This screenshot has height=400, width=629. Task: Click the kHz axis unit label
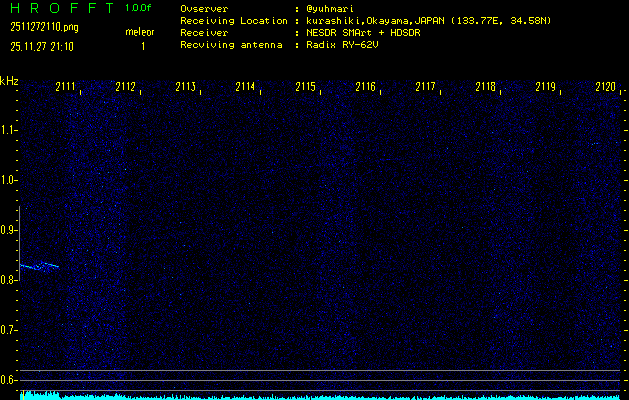tap(9, 81)
